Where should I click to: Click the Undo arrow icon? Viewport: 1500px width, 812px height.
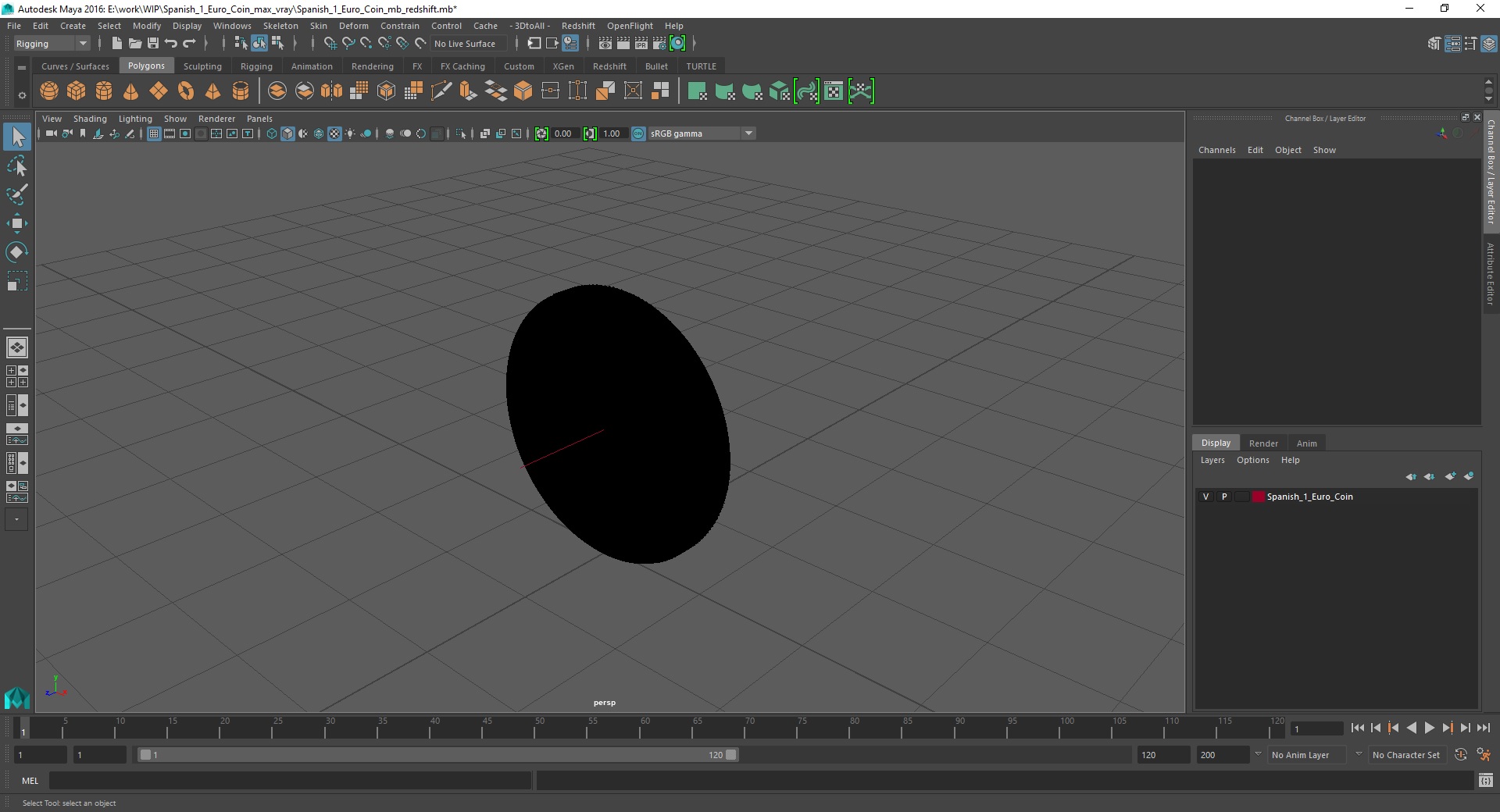click(x=171, y=44)
